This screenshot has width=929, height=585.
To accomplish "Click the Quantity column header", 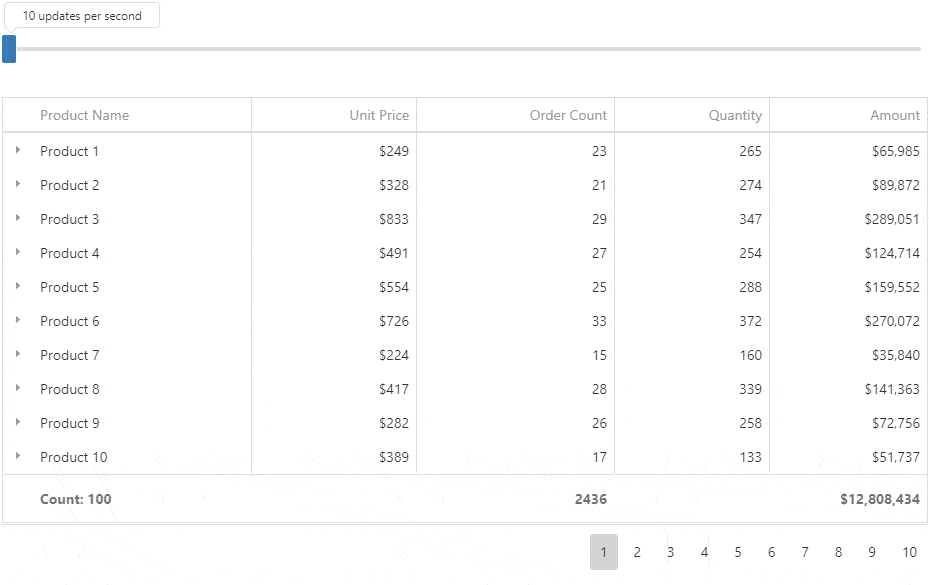I will coord(735,115).
